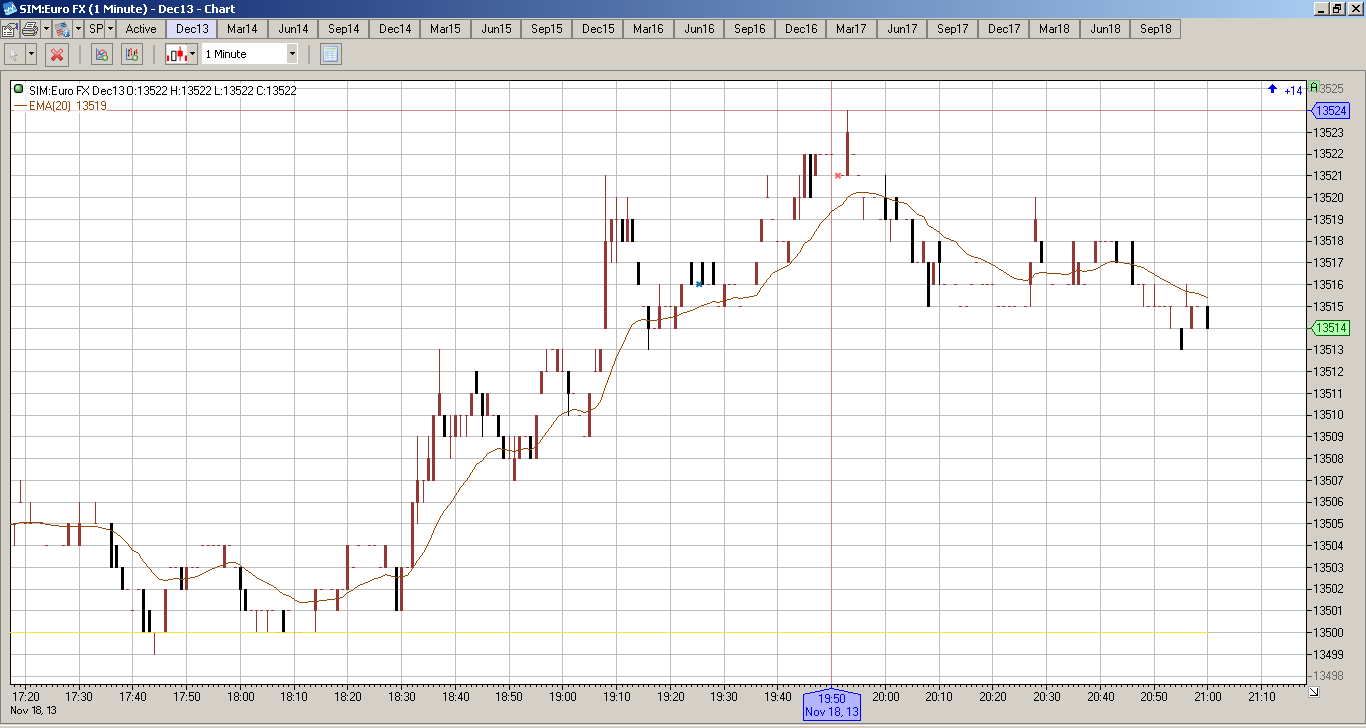Image resolution: width=1366 pixels, height=728 pixels.
Task: Switch to the Sep14 contract tab
Action: tap(344, 29)
